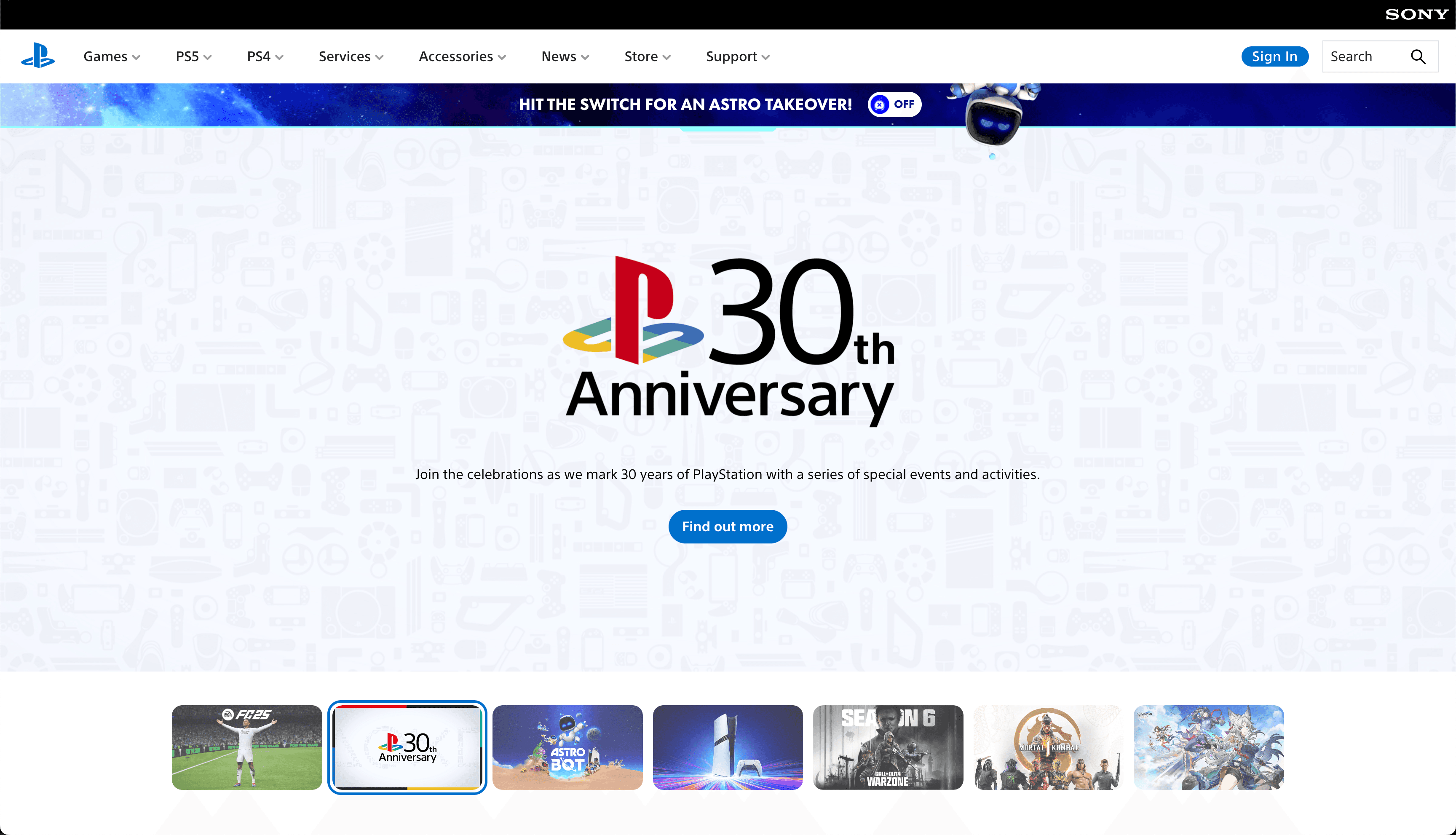Expand the PS5 menu
Screen dimensions: 1456x835
[x=194, y=57]
